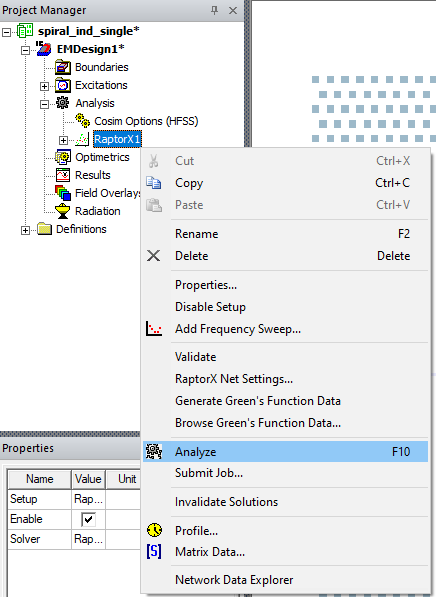
Task: Choose Add Frequency Sweep... menu entry
Action: [x=286, y=329]
